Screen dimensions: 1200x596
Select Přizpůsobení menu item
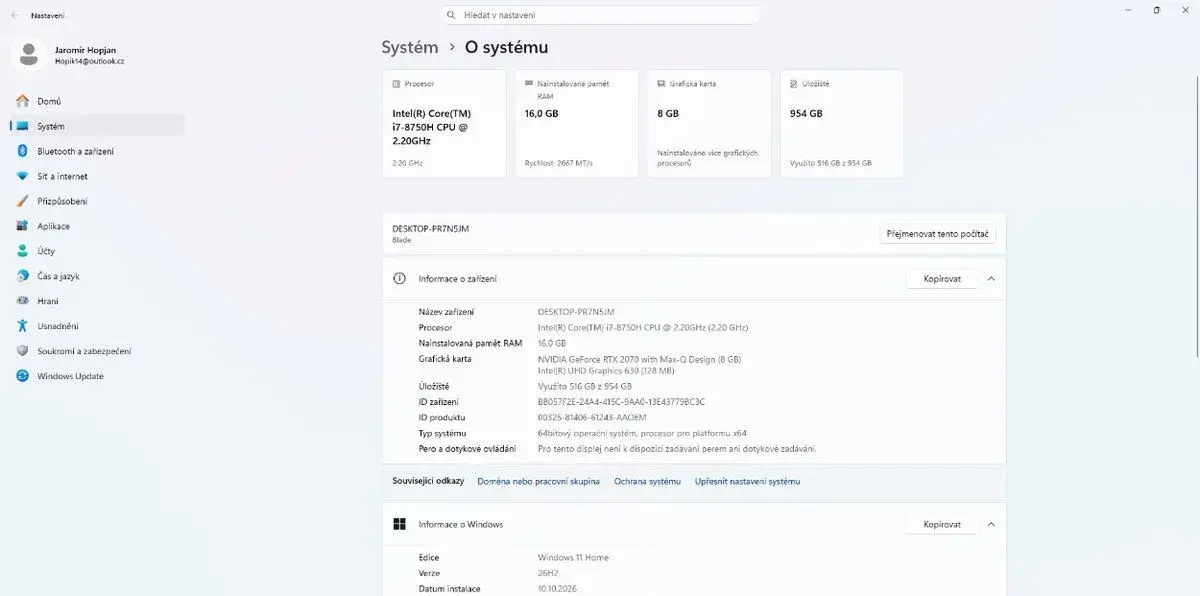point(97,201)
